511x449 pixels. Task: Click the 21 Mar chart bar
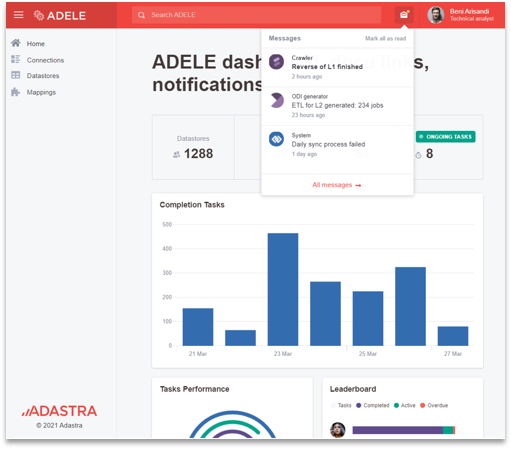coord(198,327)
